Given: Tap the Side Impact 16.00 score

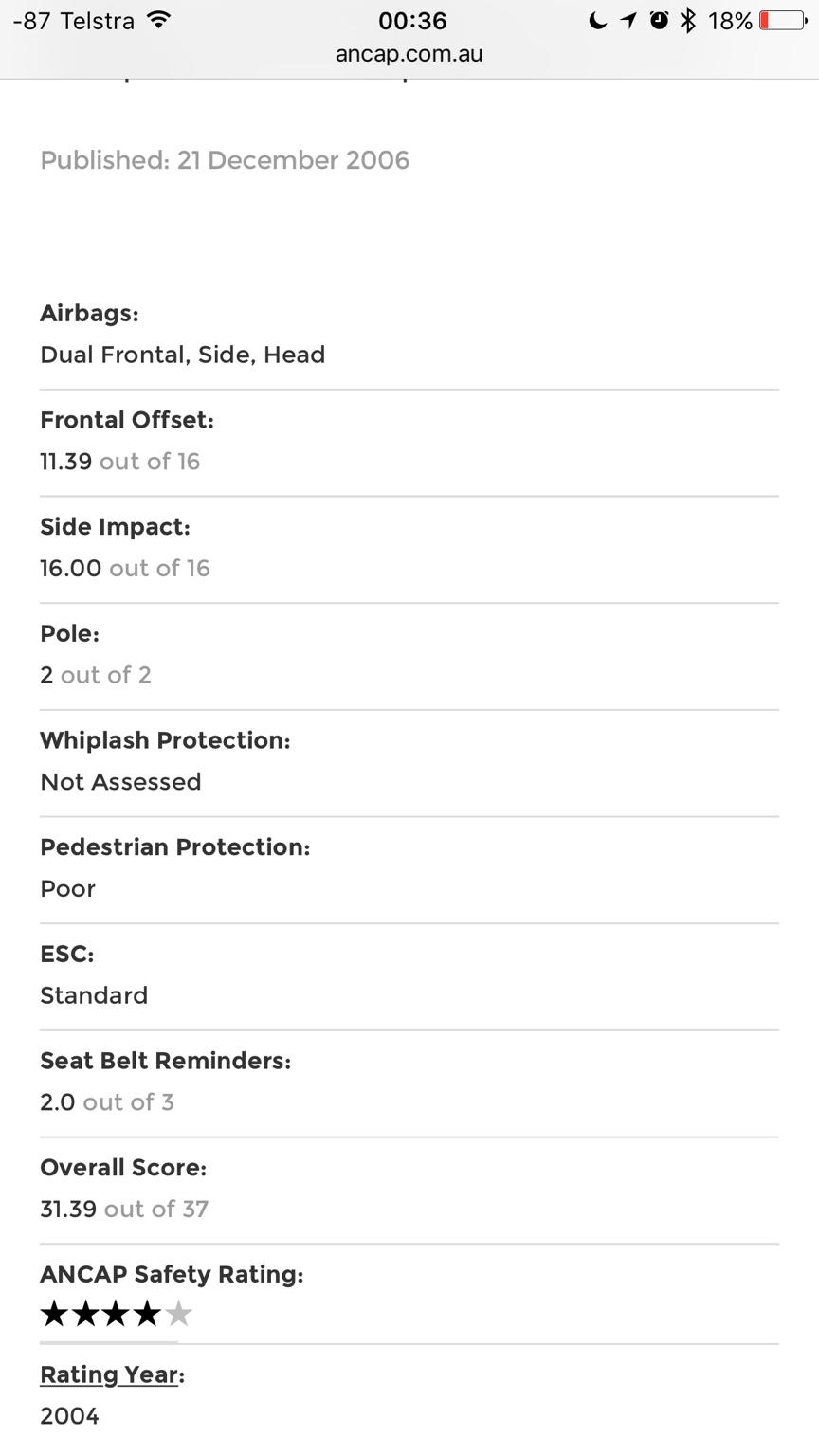Looking at the screenshot, I should tap(71, 568).
